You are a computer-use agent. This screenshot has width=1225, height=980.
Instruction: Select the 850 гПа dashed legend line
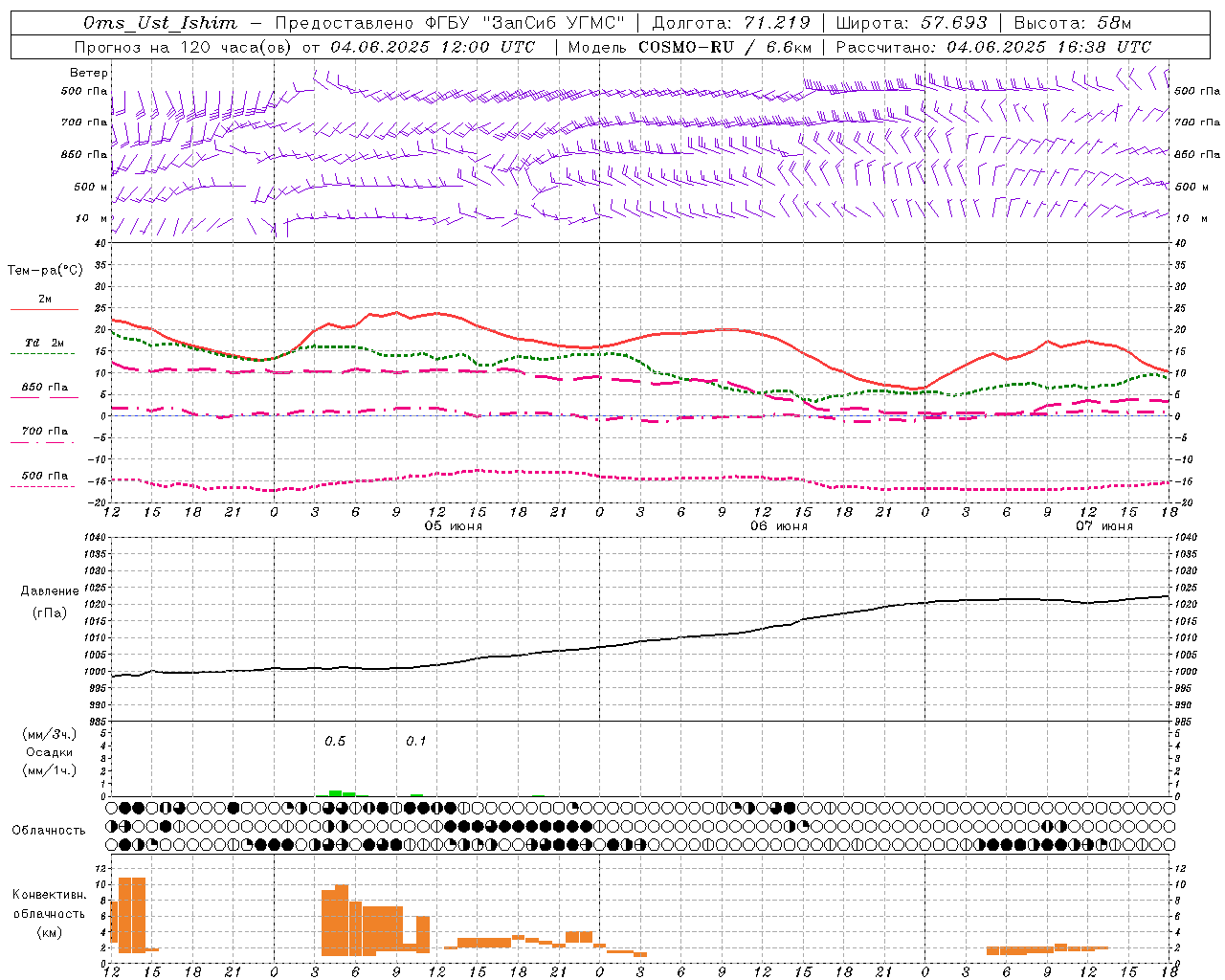(44, 398)
